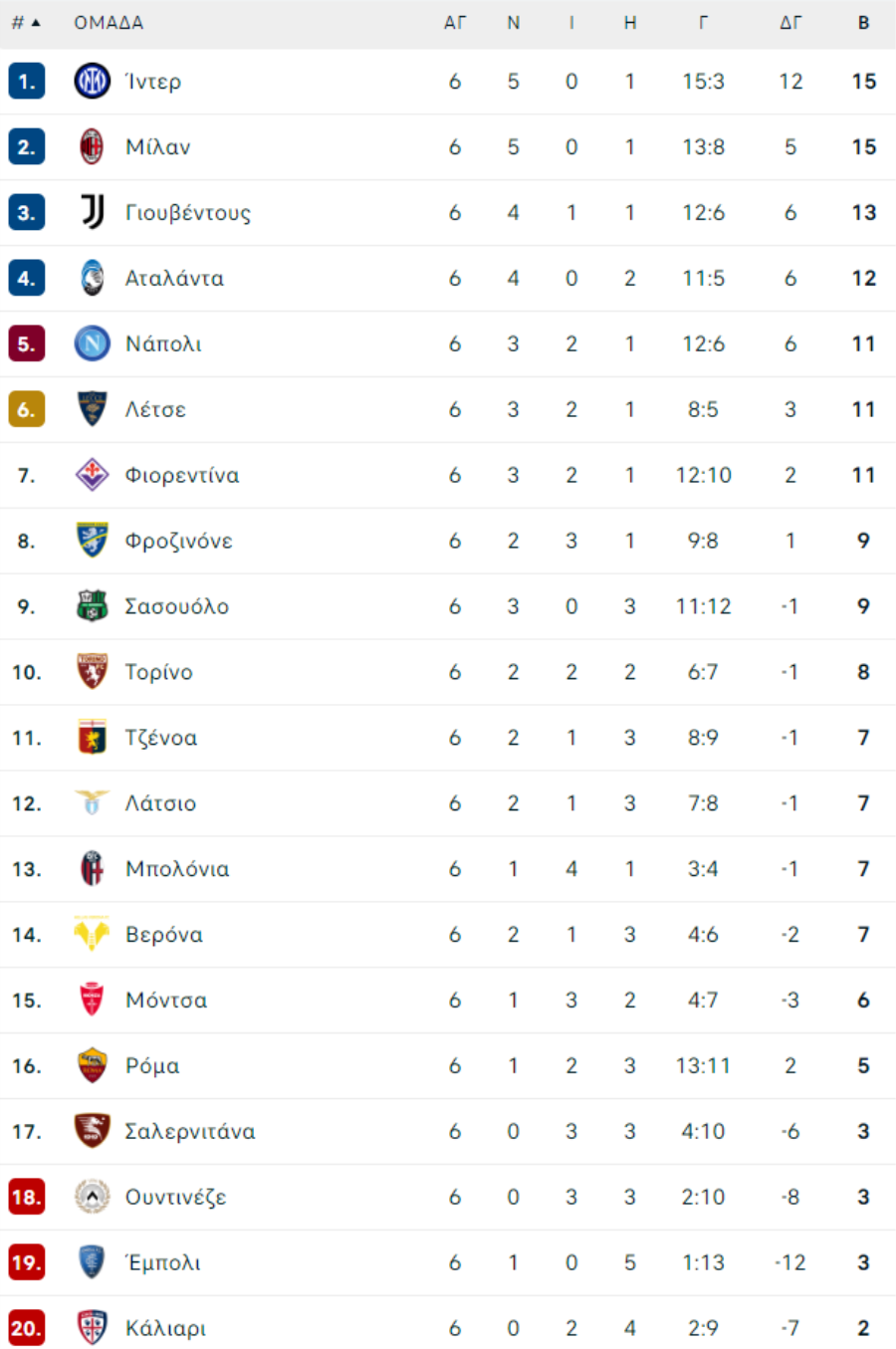Select the Atalanta club logo
Screen dimensions: 896x1349
[x=92, y=278]
